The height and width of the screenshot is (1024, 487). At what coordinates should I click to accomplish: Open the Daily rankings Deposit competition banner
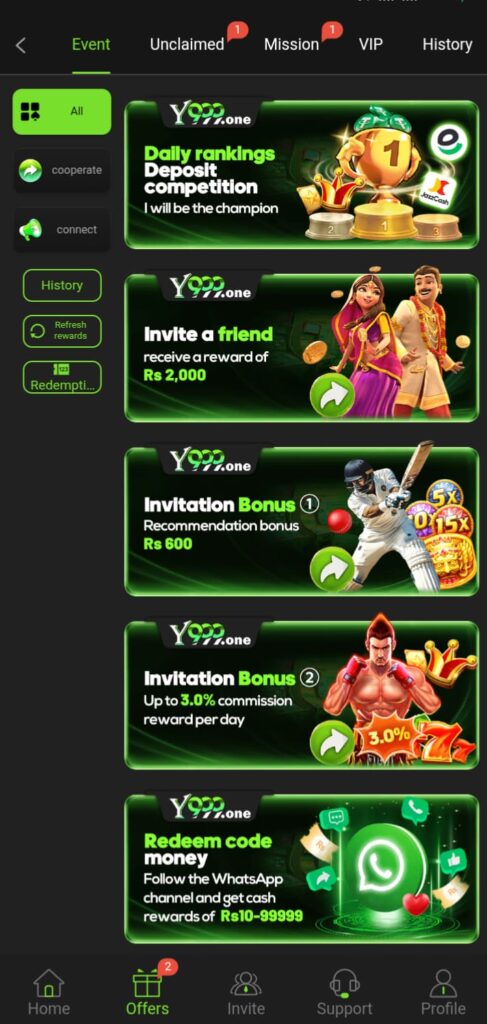[302, 174]
